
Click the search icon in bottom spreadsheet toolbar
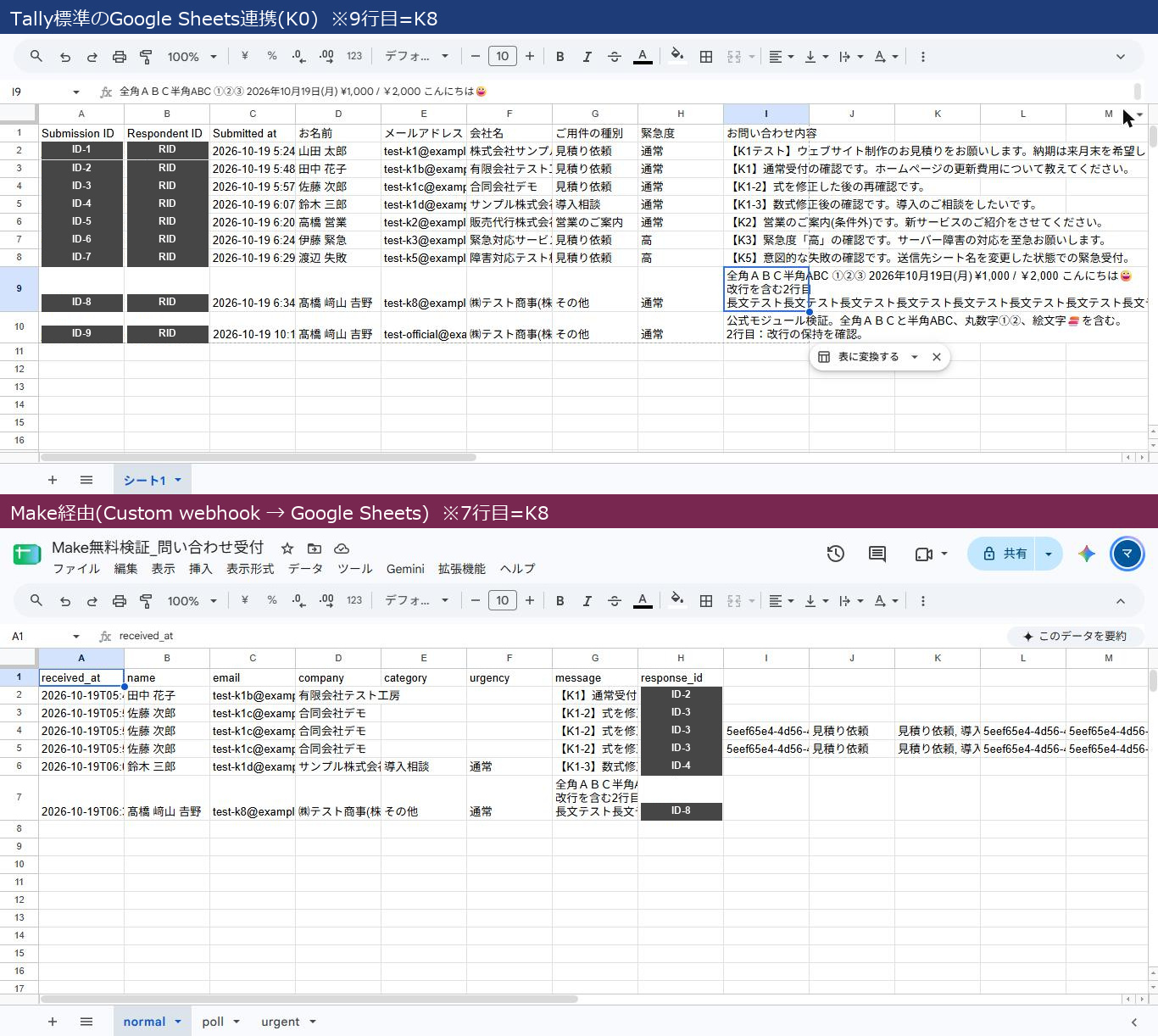pos(36,601)
